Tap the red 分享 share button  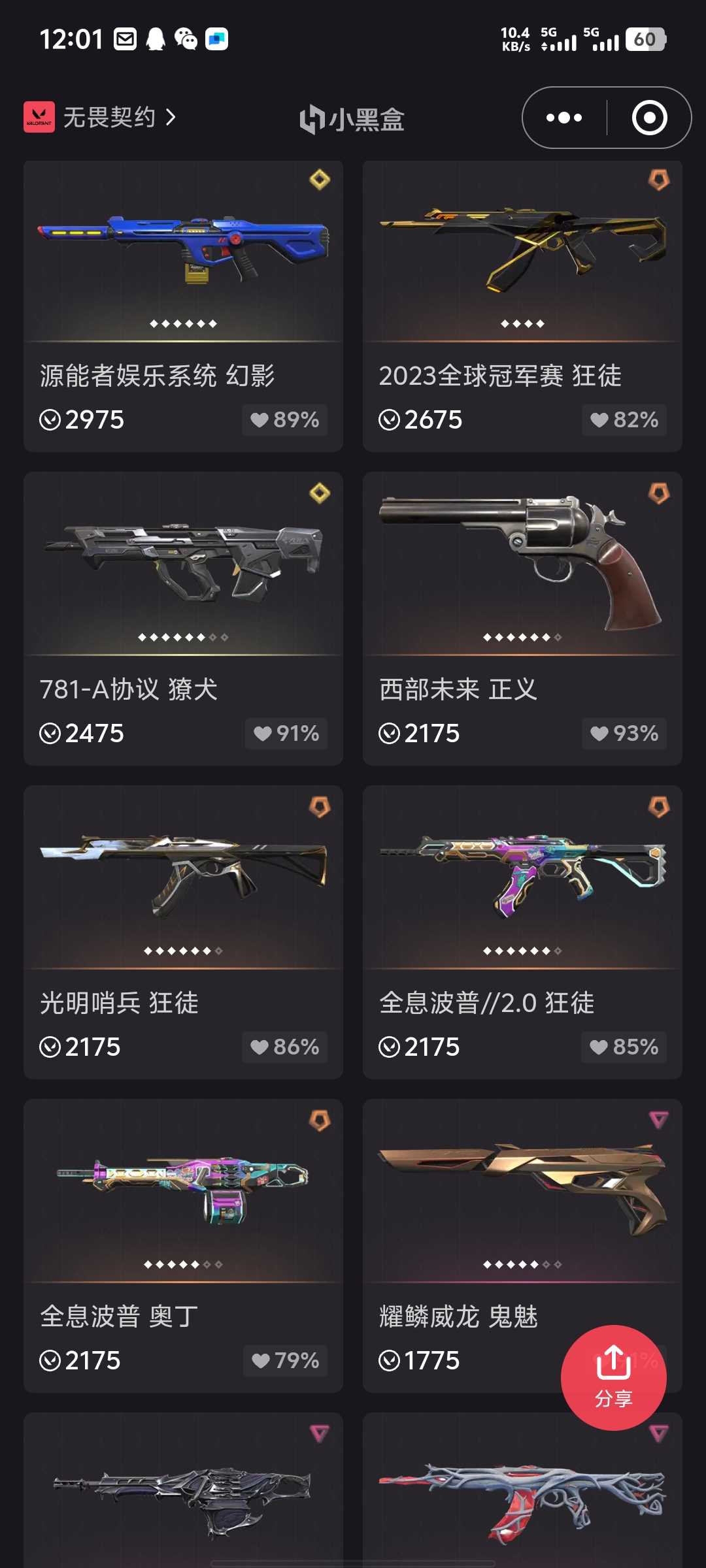(613, 1377)
